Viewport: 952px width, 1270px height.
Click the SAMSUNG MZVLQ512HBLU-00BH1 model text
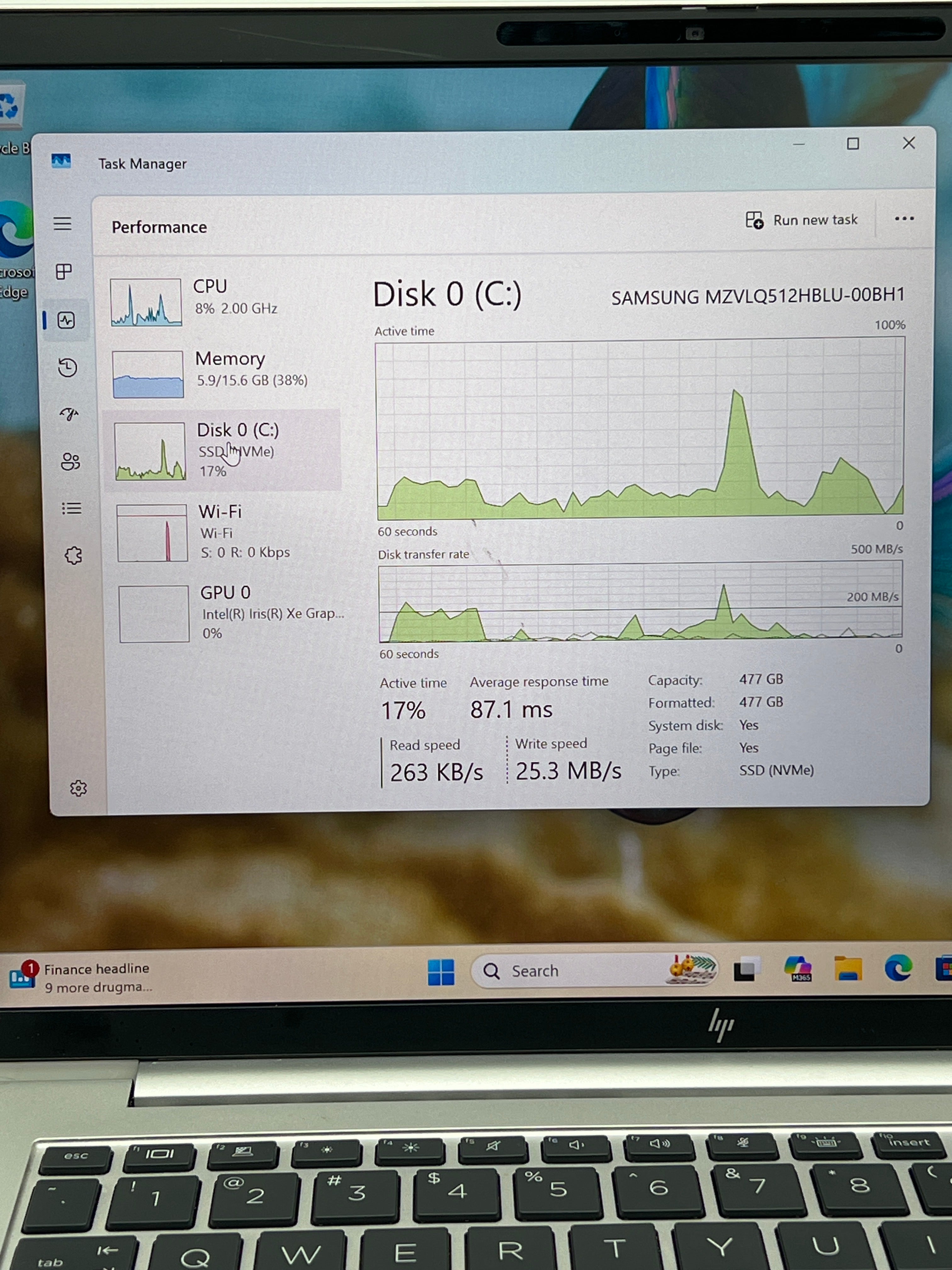click(757, 296)
